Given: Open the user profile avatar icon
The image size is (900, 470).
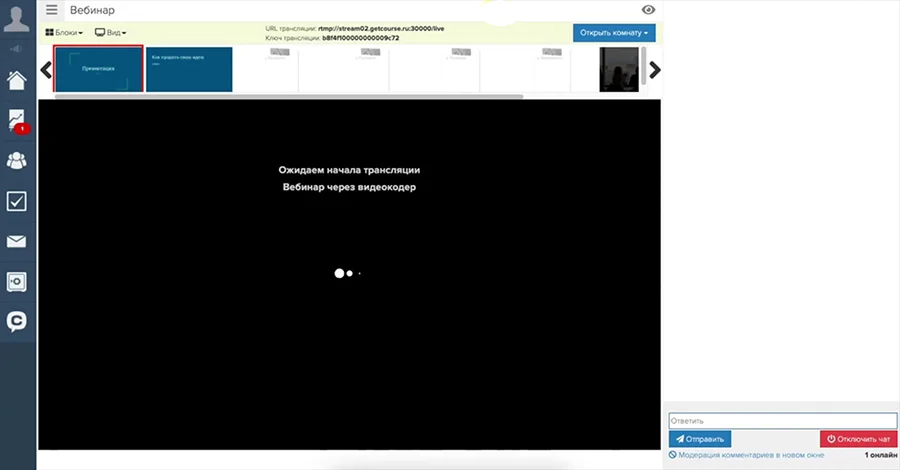Looking at the screenshot, I should coord(16,18).
